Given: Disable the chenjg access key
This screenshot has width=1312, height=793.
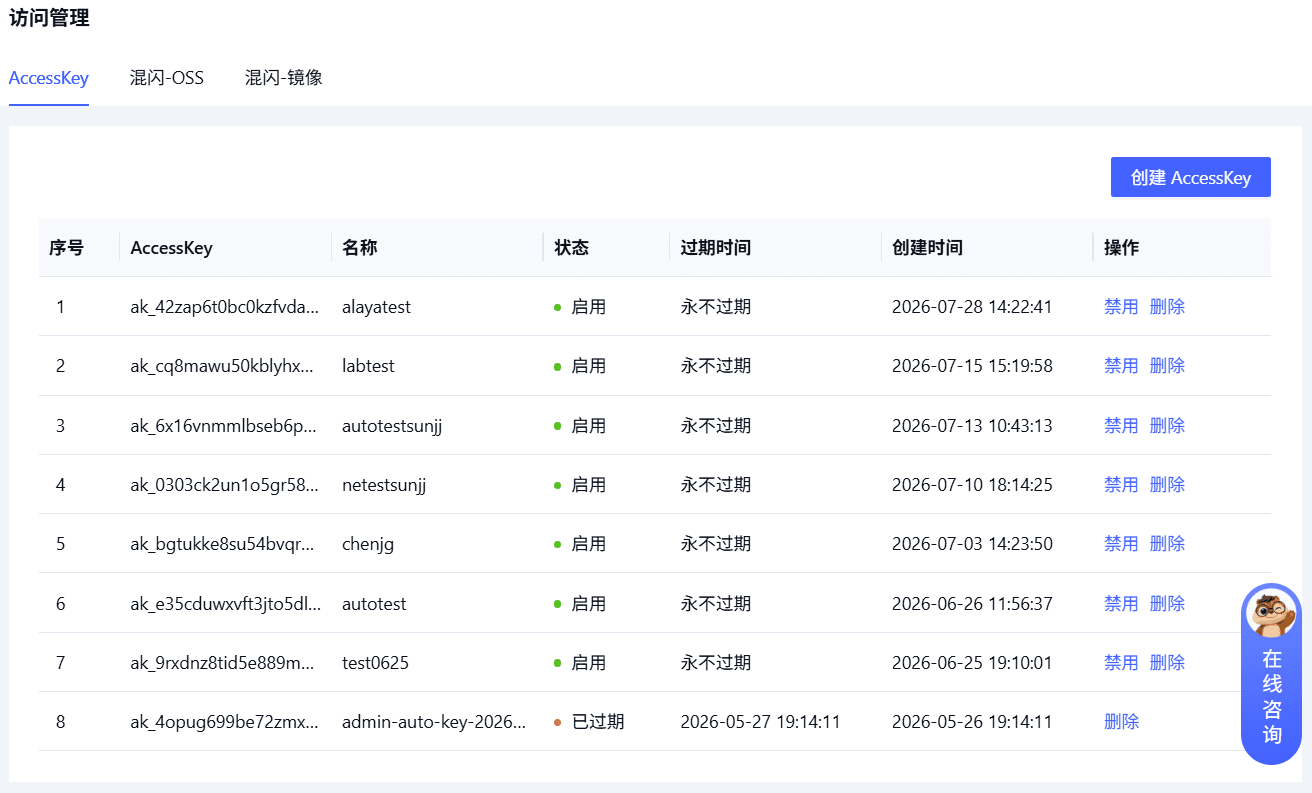Looking at the screenshot, I should (x=1121, y=544).
